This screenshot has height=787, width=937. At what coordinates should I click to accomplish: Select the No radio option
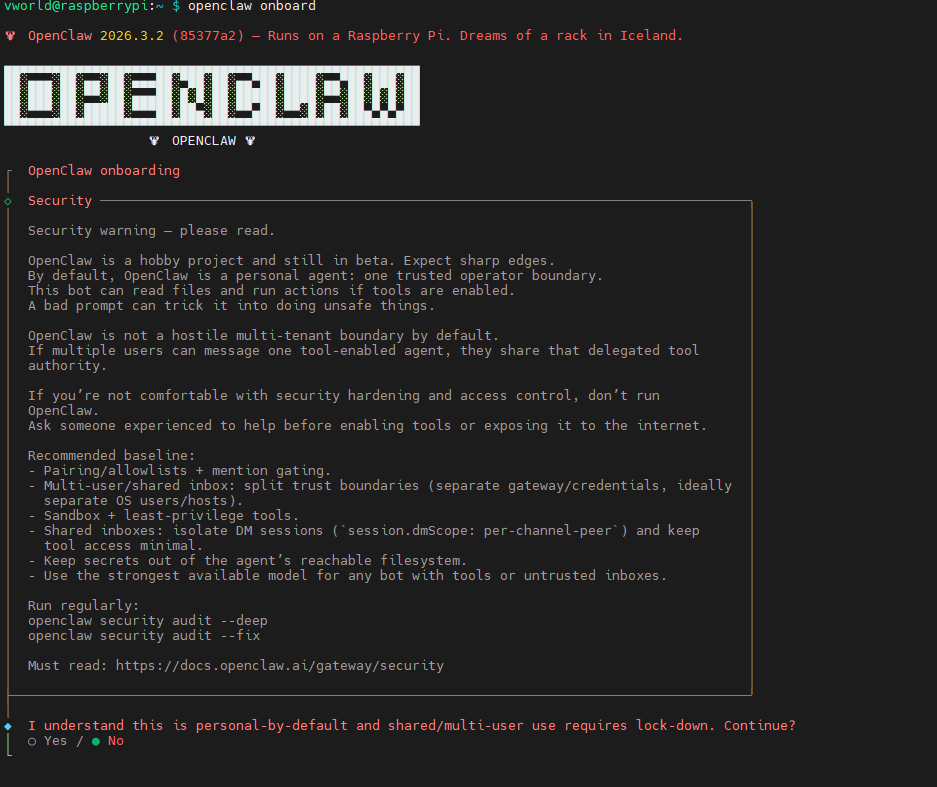[x=108, y=741]
